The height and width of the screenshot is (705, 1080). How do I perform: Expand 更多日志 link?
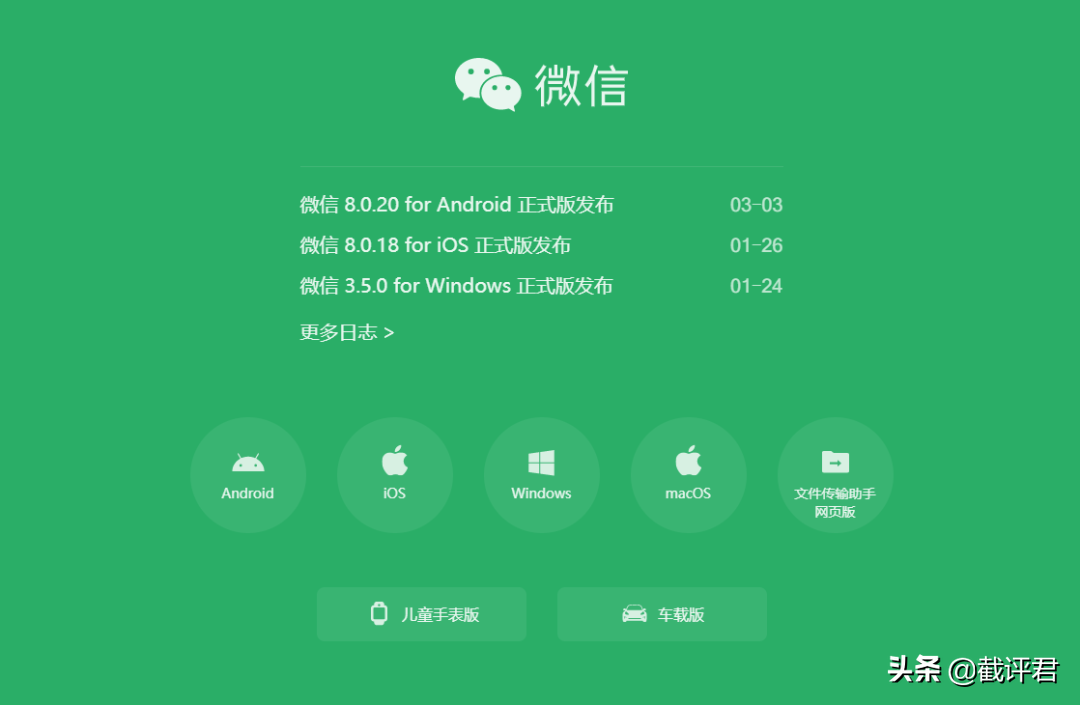(x=346, y=333)
